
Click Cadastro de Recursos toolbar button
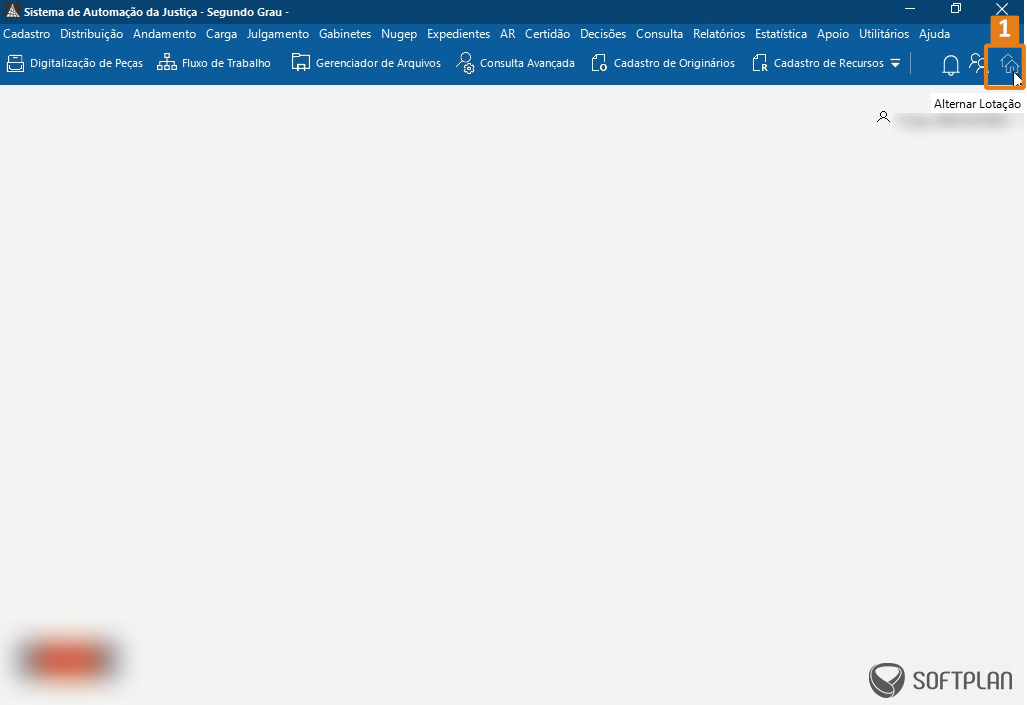[818, 63]
